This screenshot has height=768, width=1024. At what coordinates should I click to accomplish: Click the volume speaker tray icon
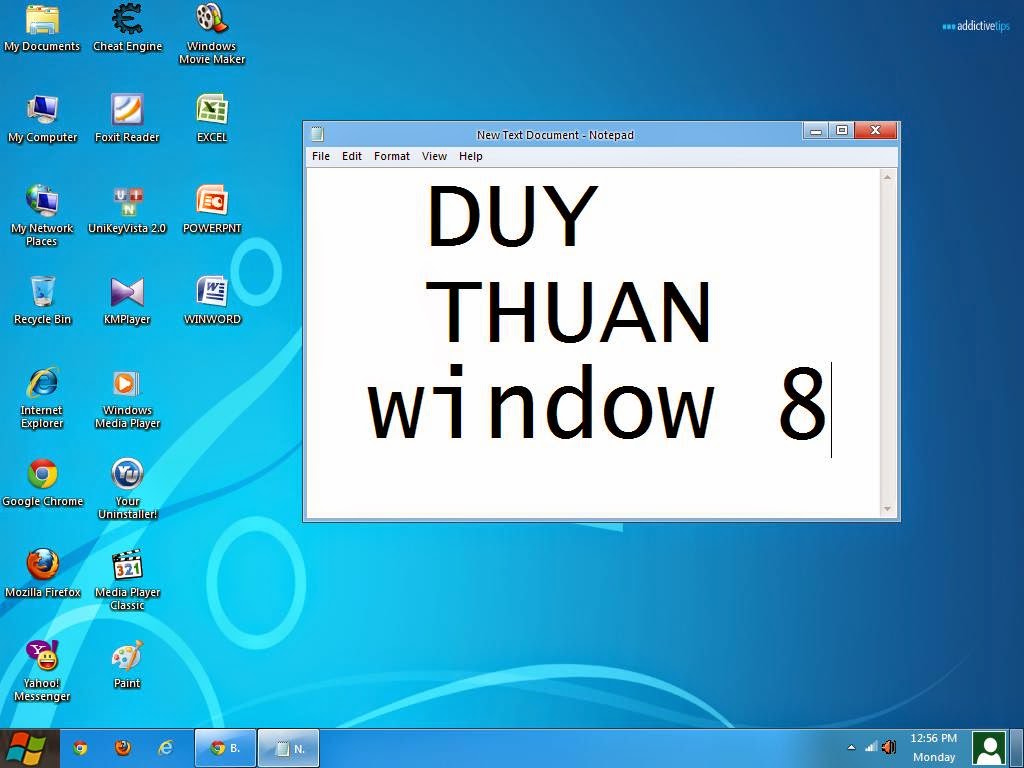tap(889, 747)
